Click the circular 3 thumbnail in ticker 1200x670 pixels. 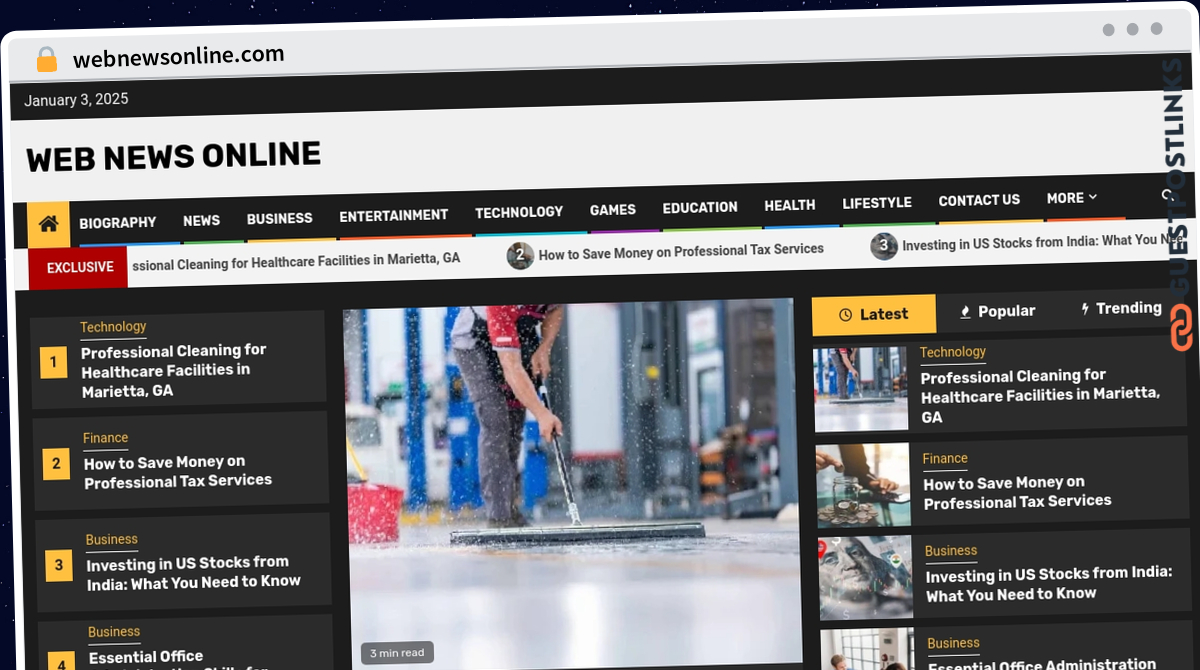pyautogui.click(x=884, y=246)
